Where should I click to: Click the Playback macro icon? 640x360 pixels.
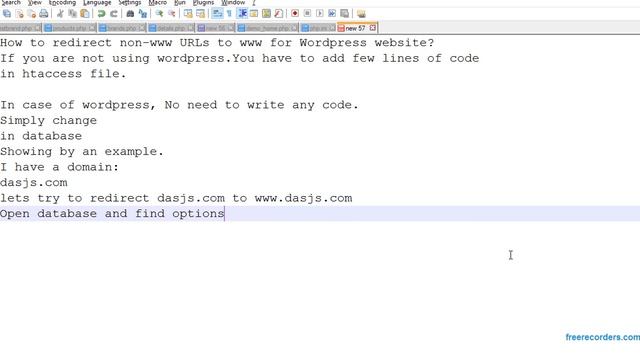point(320,14)
